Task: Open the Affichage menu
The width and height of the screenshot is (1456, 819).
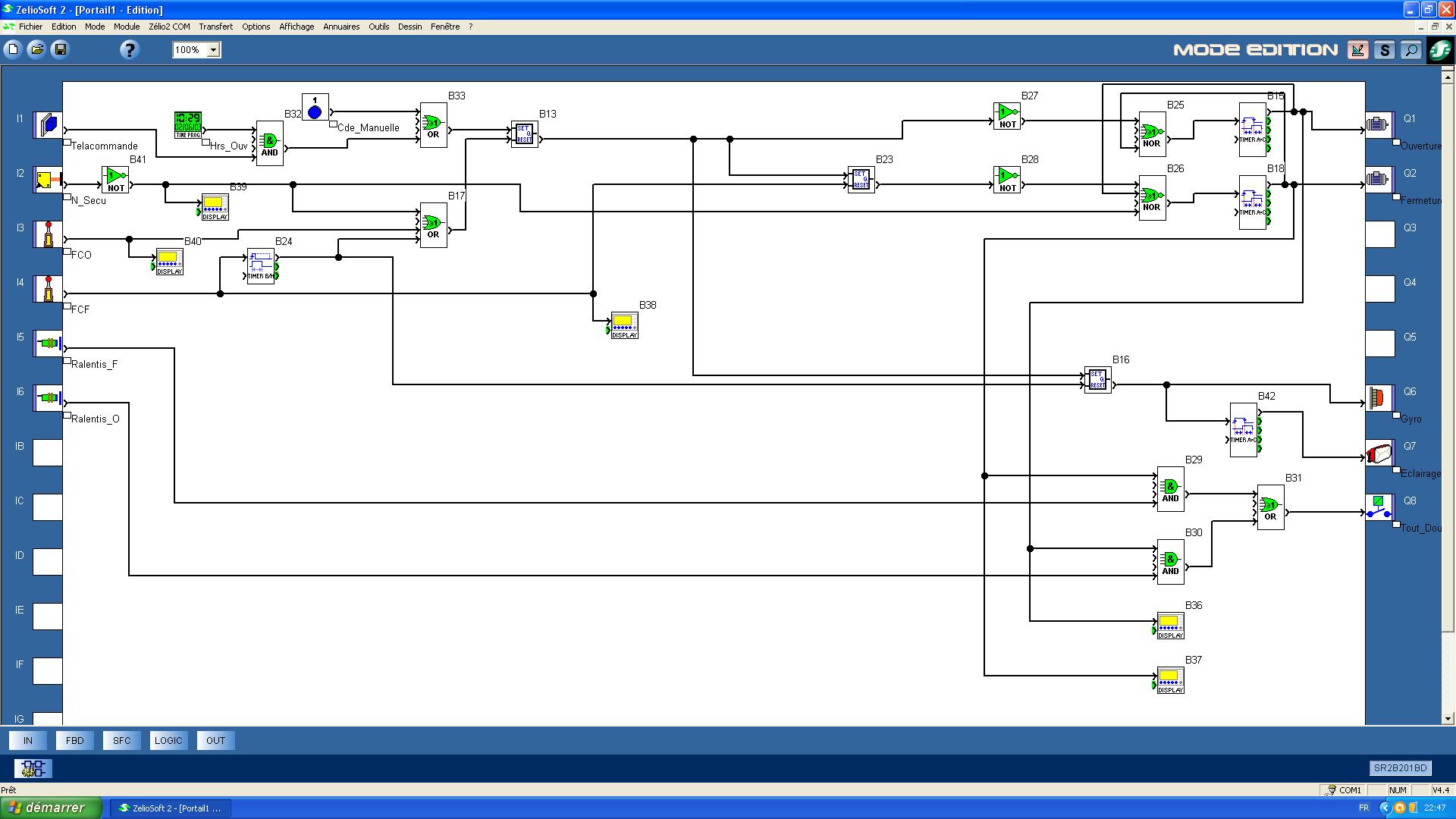Action: (x=297, y=27)
